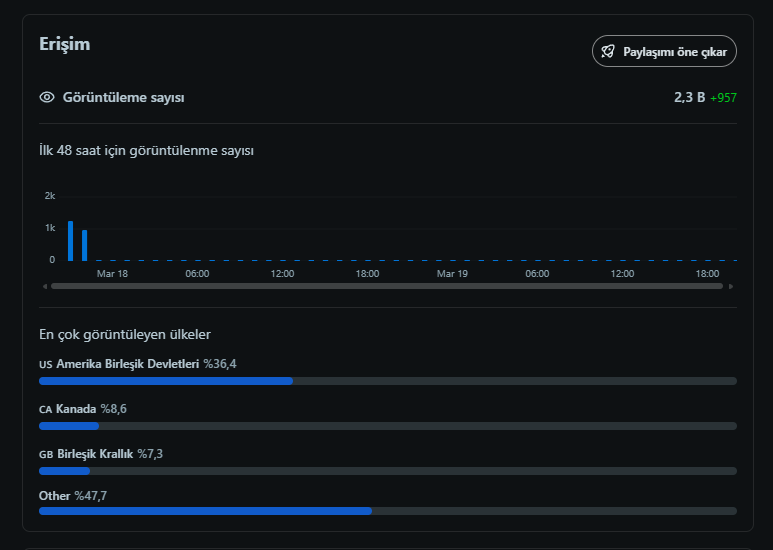This screenshot has width=773, height=550.
Task: Click the Birleşik Krallık progress bar
Action: pos(388,471)
